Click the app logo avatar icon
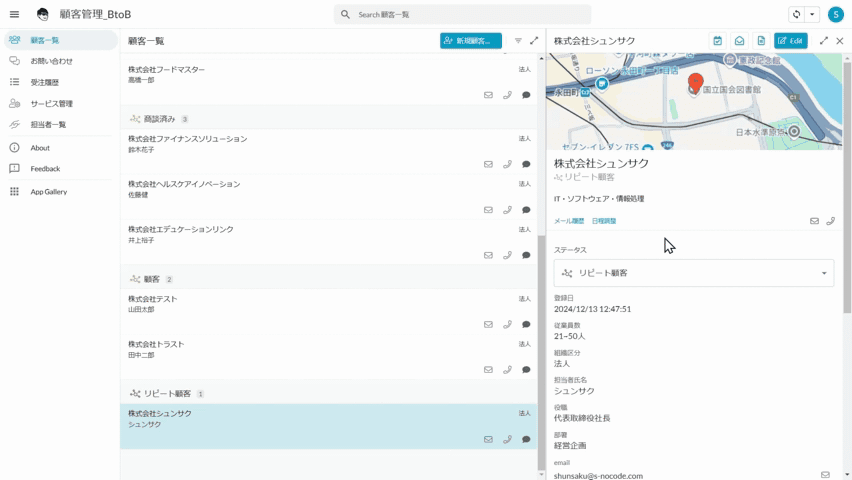 tap(42, 14)
